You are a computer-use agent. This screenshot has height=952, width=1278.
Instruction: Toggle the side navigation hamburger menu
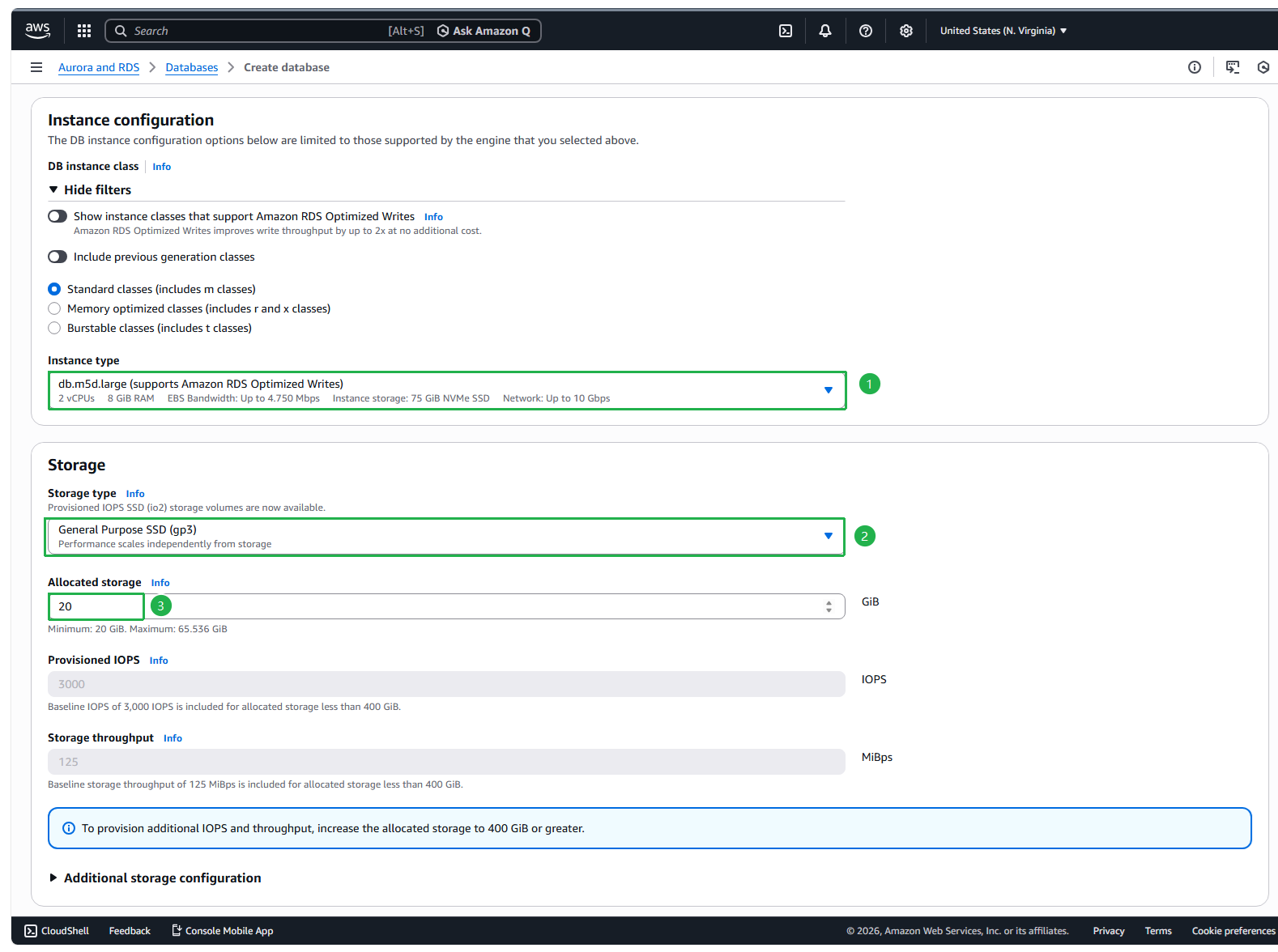point(36,67)
